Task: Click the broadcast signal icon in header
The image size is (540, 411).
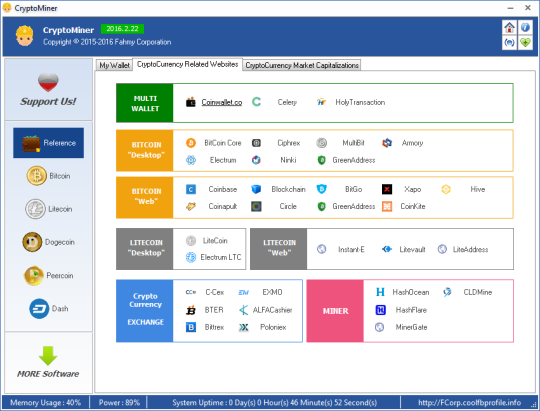Action: pyautogui.click(x=509, y=43)
